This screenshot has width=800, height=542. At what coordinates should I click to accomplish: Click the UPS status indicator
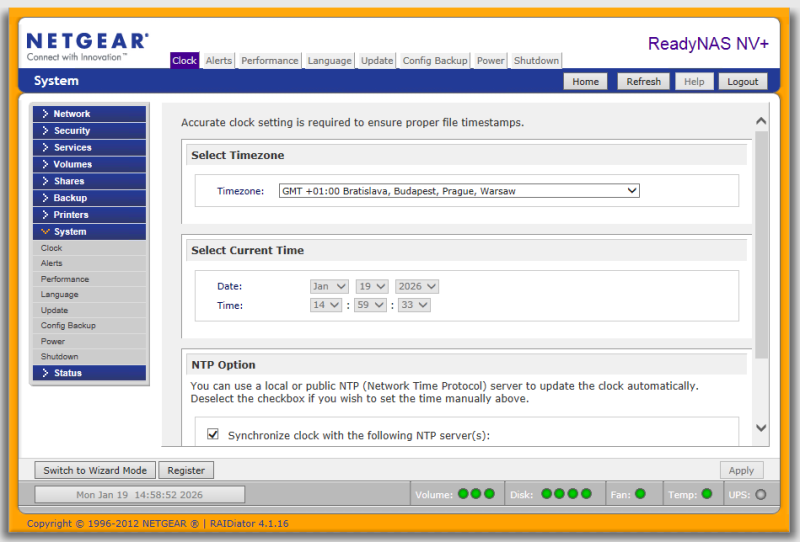click(761, 494)
